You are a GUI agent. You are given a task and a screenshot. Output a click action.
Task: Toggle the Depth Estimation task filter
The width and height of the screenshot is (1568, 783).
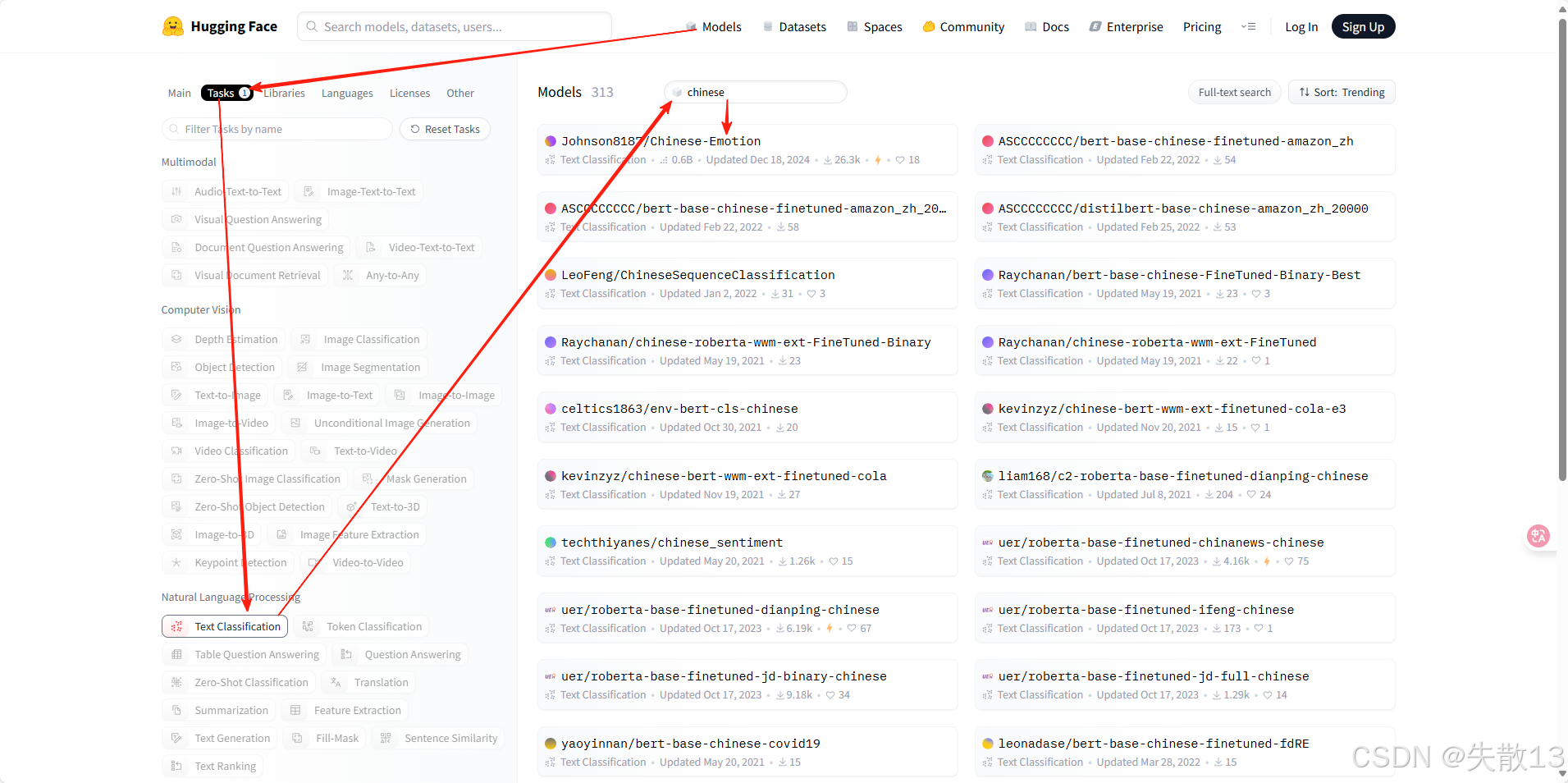coord(224,339)
